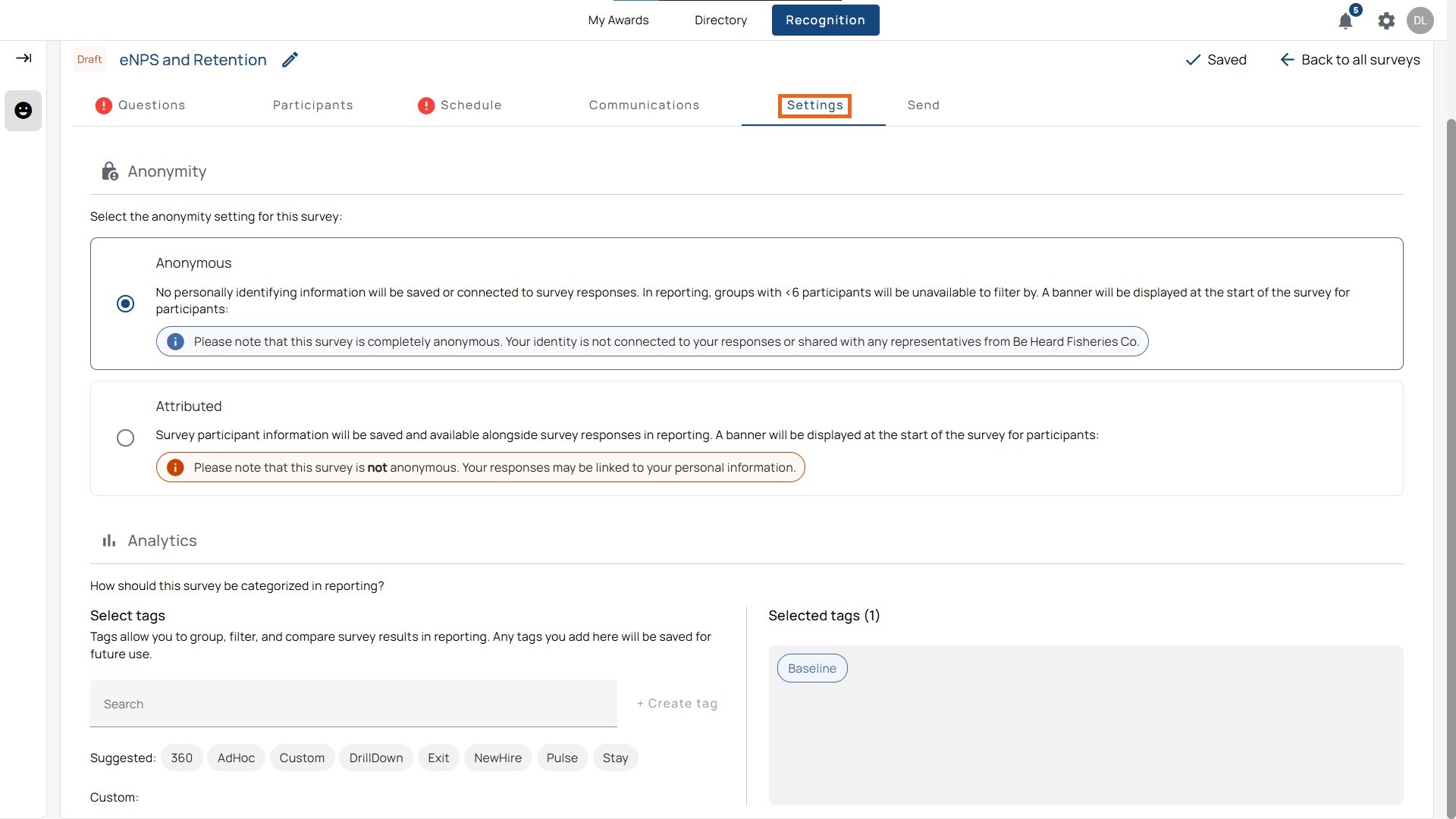Image resolution: width=1456 pixels, height=819 pixels.
Task: Open the Recognition menu
Action: 825,20
